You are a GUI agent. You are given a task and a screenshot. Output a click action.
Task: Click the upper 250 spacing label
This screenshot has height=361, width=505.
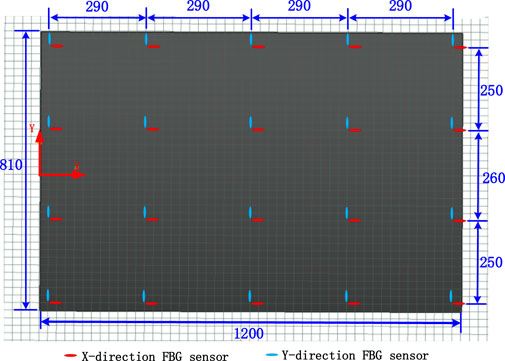point(491,91)
